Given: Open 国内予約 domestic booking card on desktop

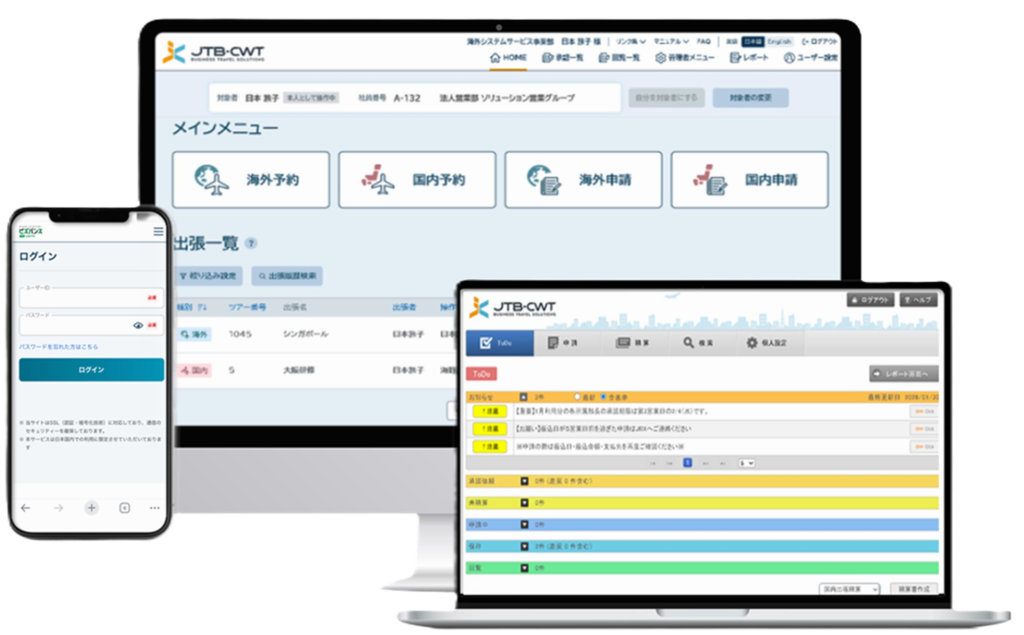Looking at the screenshot, I should pos(417,180).
